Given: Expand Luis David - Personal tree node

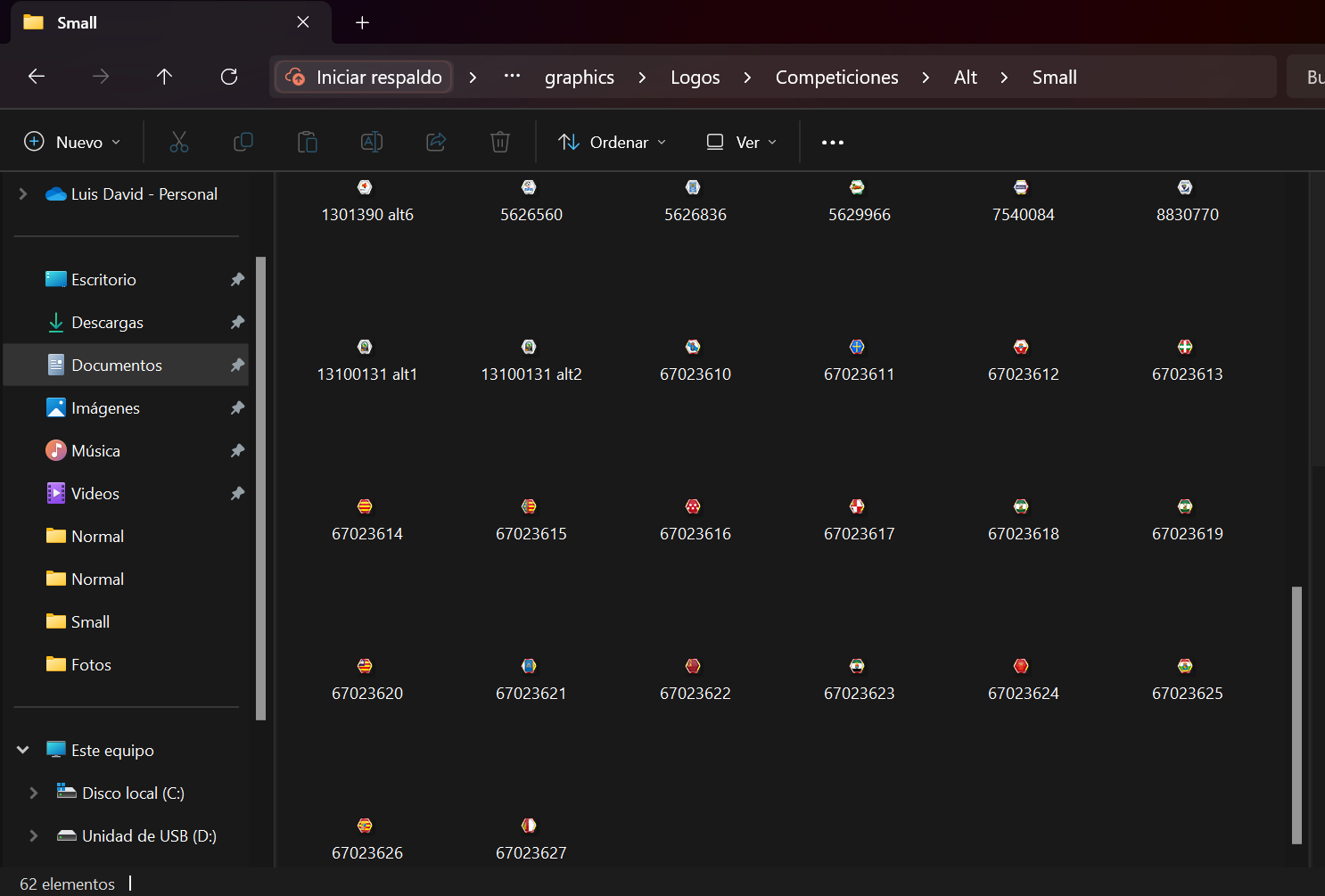Looking at the screenshot, I should (23, 193).
